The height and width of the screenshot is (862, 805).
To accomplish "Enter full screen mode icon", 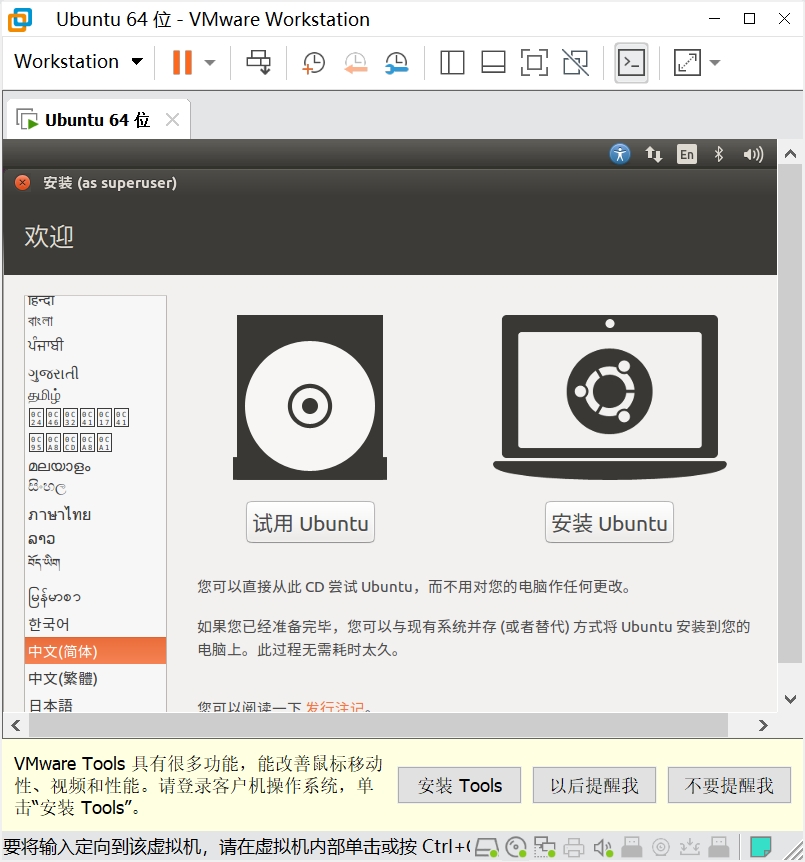I will click(534, 62).
